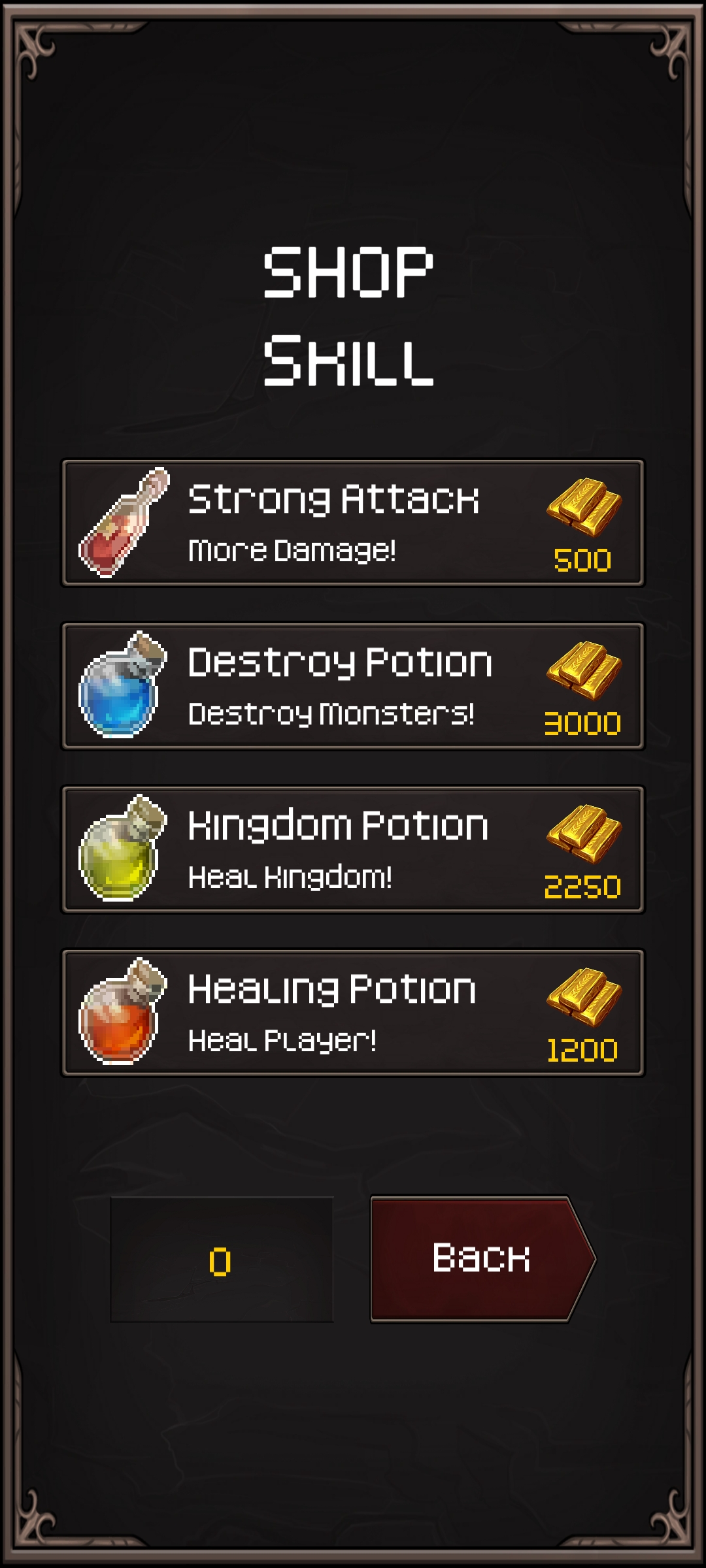Screen dimensions: 706x1568
Task: Click the 500 price label
Action: click(582, 561)
